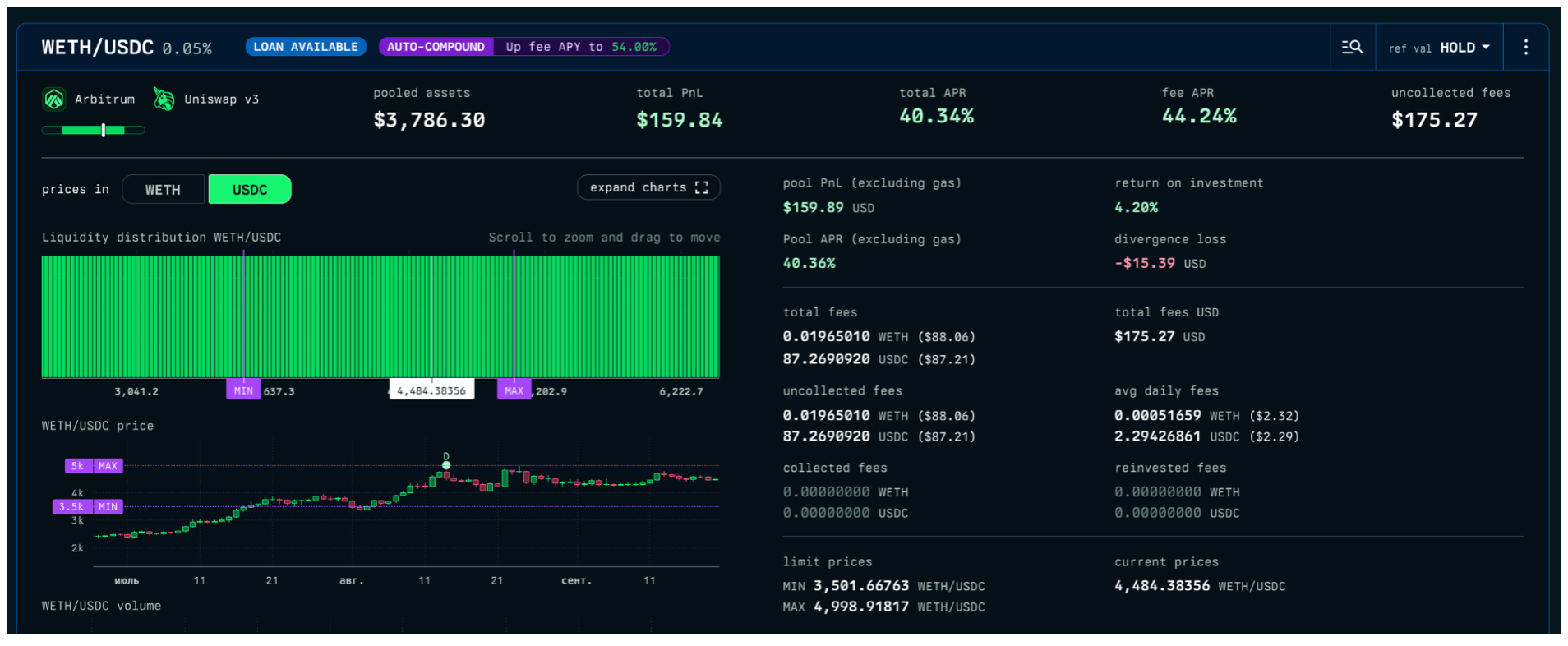Viewport: 1568px width, 646px height.
Task: Open the search list icon
Action: coord(1352,48)
